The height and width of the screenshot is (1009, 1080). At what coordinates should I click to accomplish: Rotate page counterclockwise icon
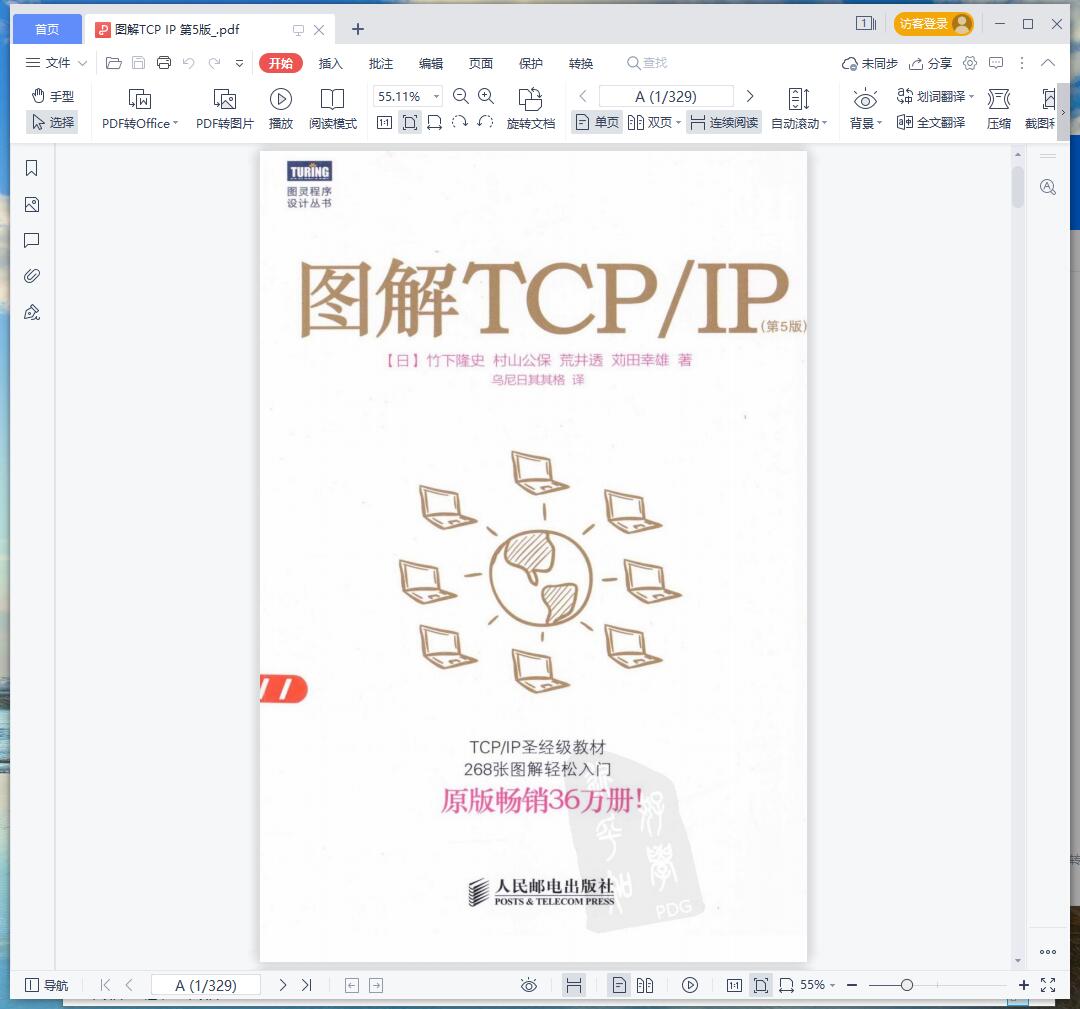[x=485, y=123]
